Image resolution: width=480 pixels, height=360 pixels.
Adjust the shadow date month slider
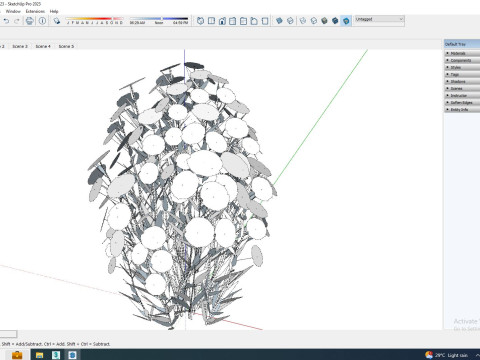[95, 19]
